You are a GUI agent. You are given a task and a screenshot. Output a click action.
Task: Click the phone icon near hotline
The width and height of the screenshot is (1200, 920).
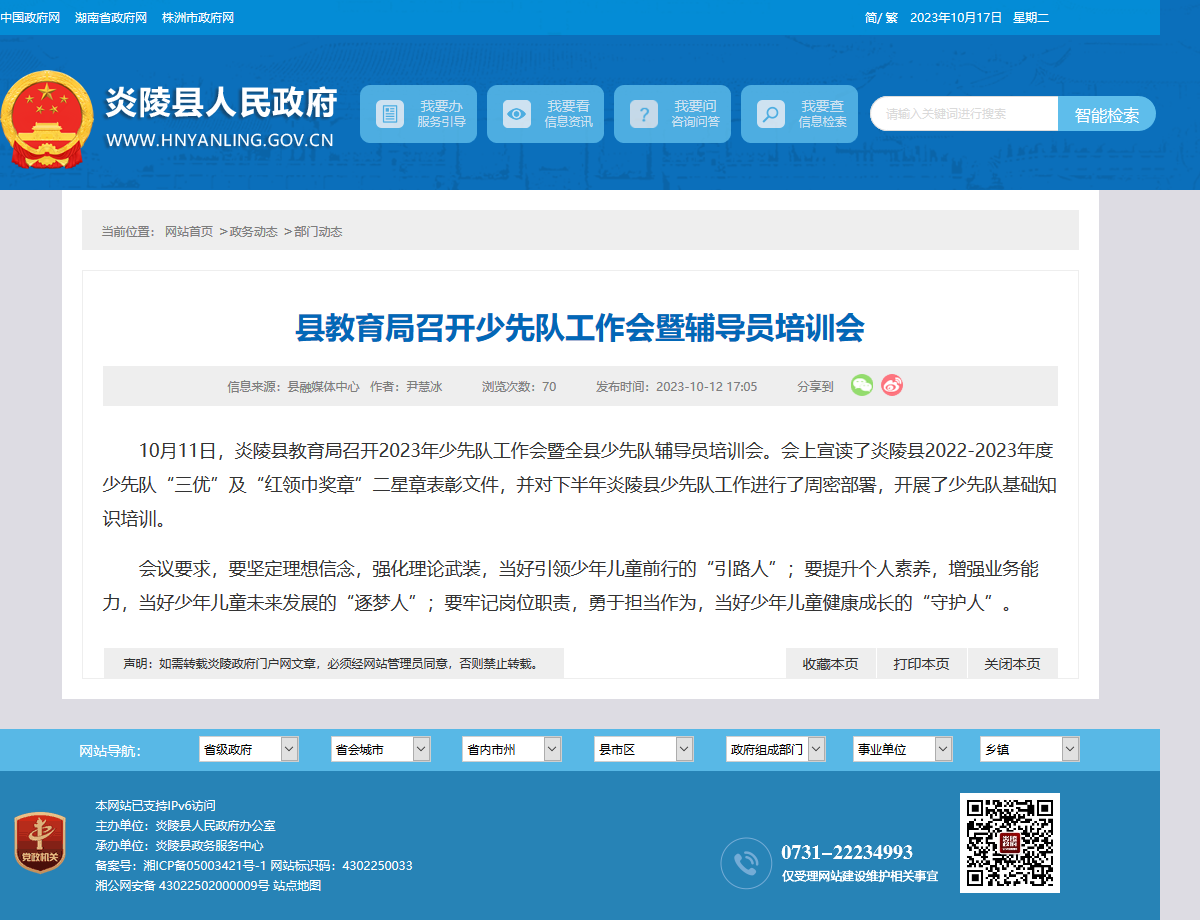click(x=746, y=863)
